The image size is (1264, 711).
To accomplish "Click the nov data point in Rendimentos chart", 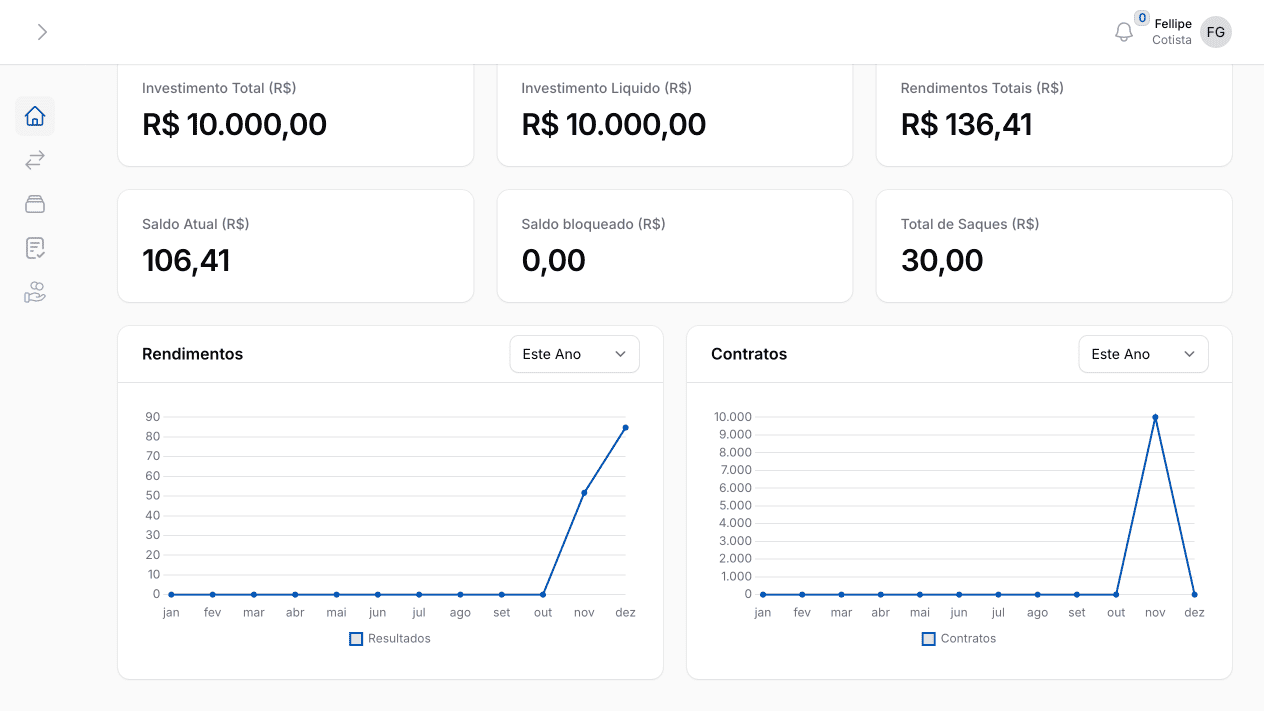I will 584,492.
